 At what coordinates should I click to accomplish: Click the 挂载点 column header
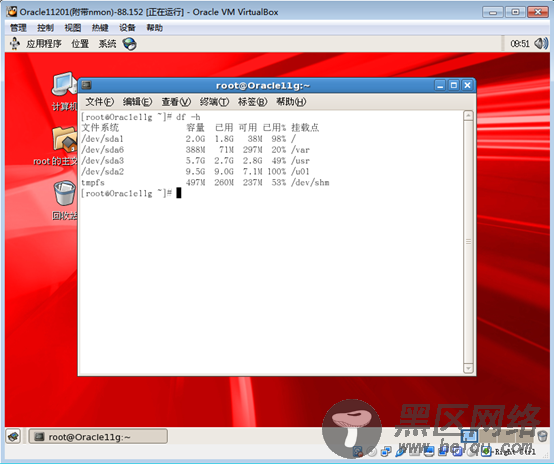[305, 128]
